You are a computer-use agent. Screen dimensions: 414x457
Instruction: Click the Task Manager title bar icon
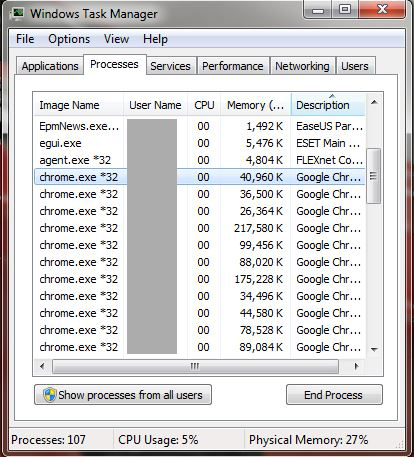tap(17, 14)
